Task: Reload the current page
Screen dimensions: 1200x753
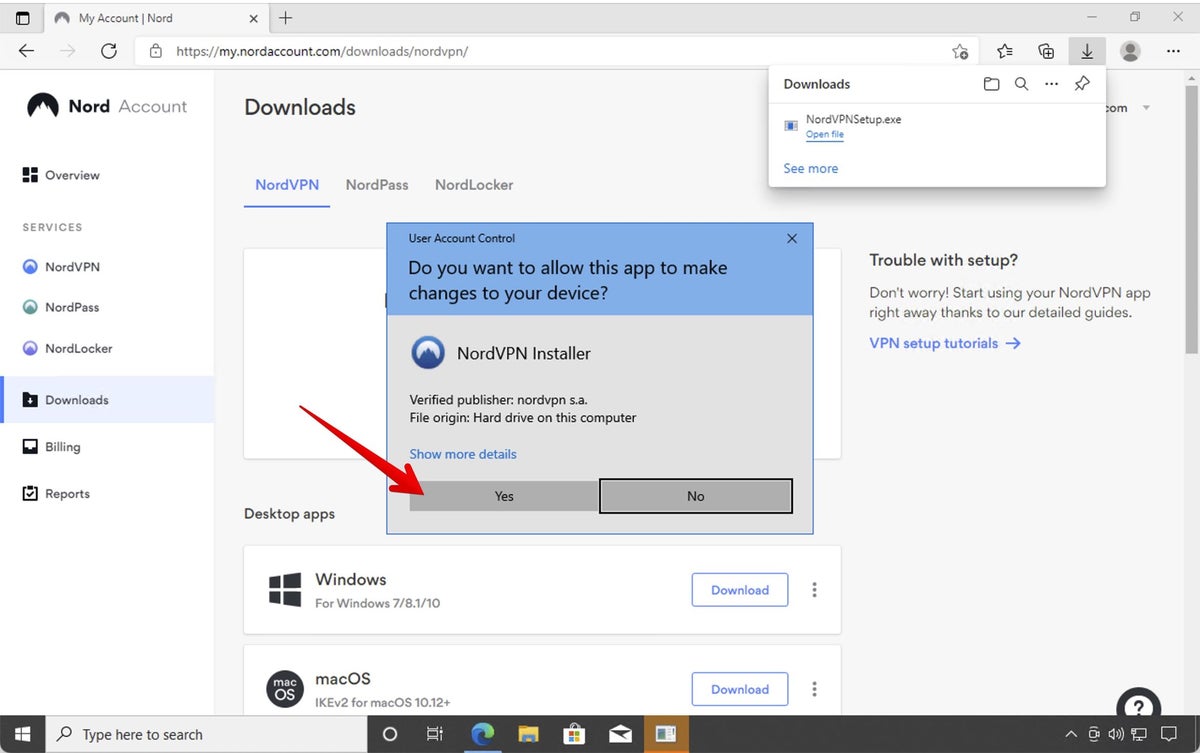Action: click(x=109, y=51)
